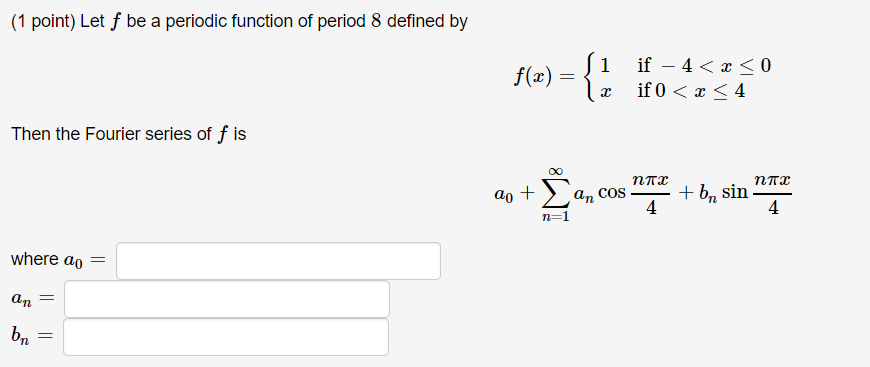Click 'Then the Fourier series of f is' text

click(128, 135)
